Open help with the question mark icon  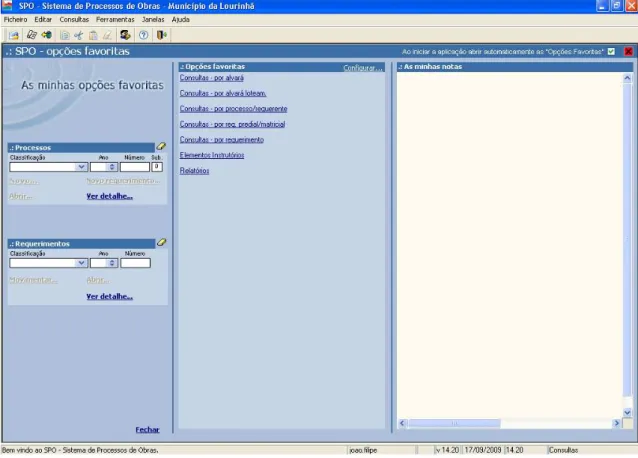point(143,35)
